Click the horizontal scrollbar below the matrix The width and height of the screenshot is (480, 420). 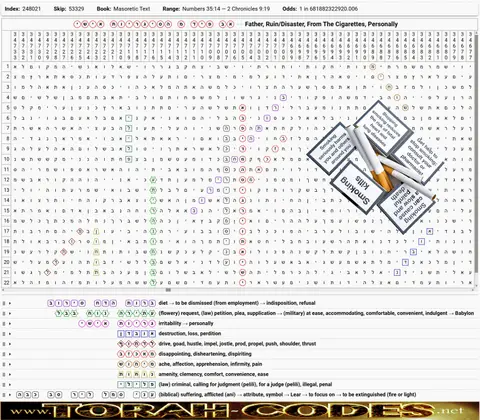(237, 290)
